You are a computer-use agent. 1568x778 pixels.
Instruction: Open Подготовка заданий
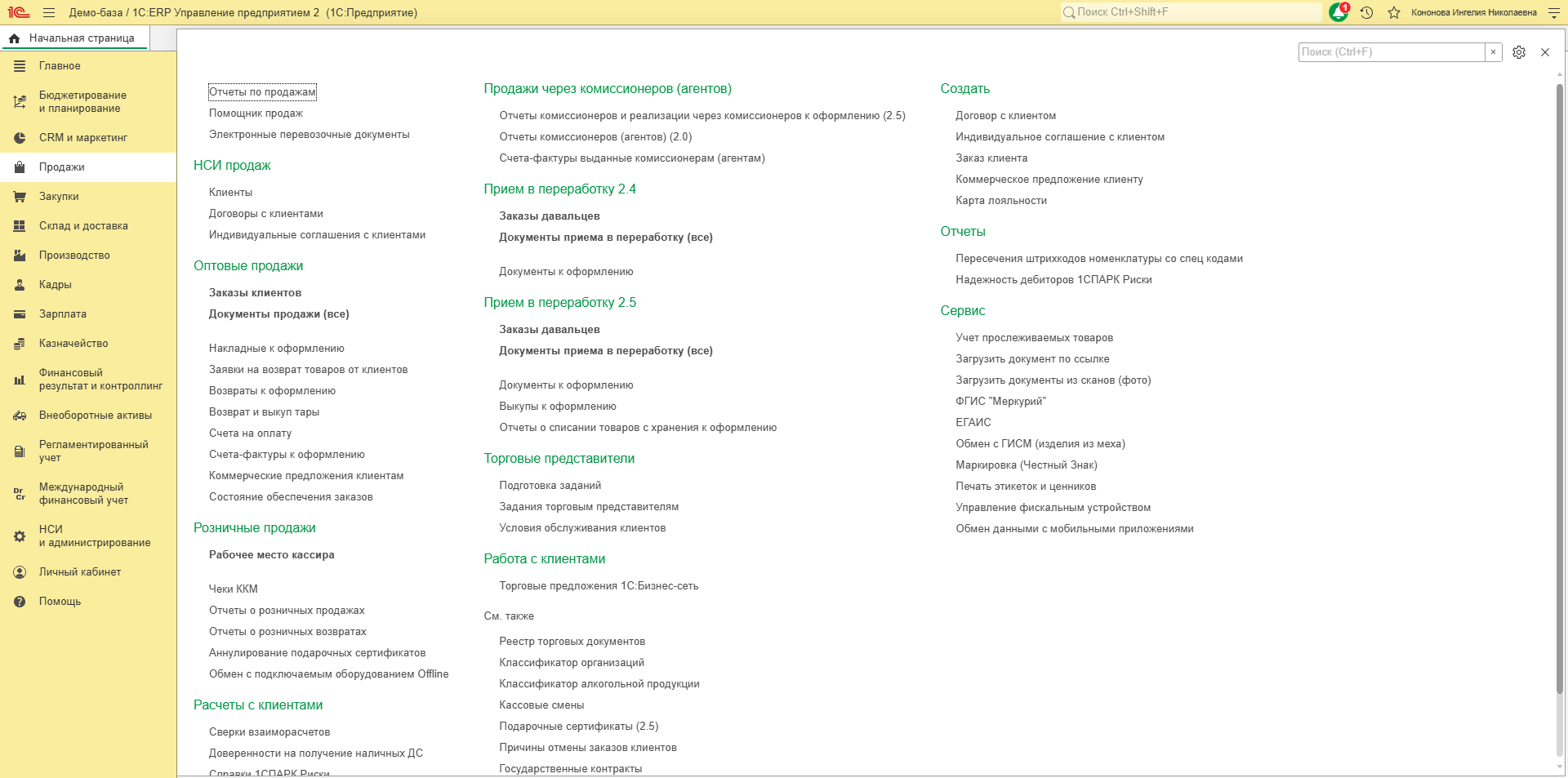(x=550, y=486)
